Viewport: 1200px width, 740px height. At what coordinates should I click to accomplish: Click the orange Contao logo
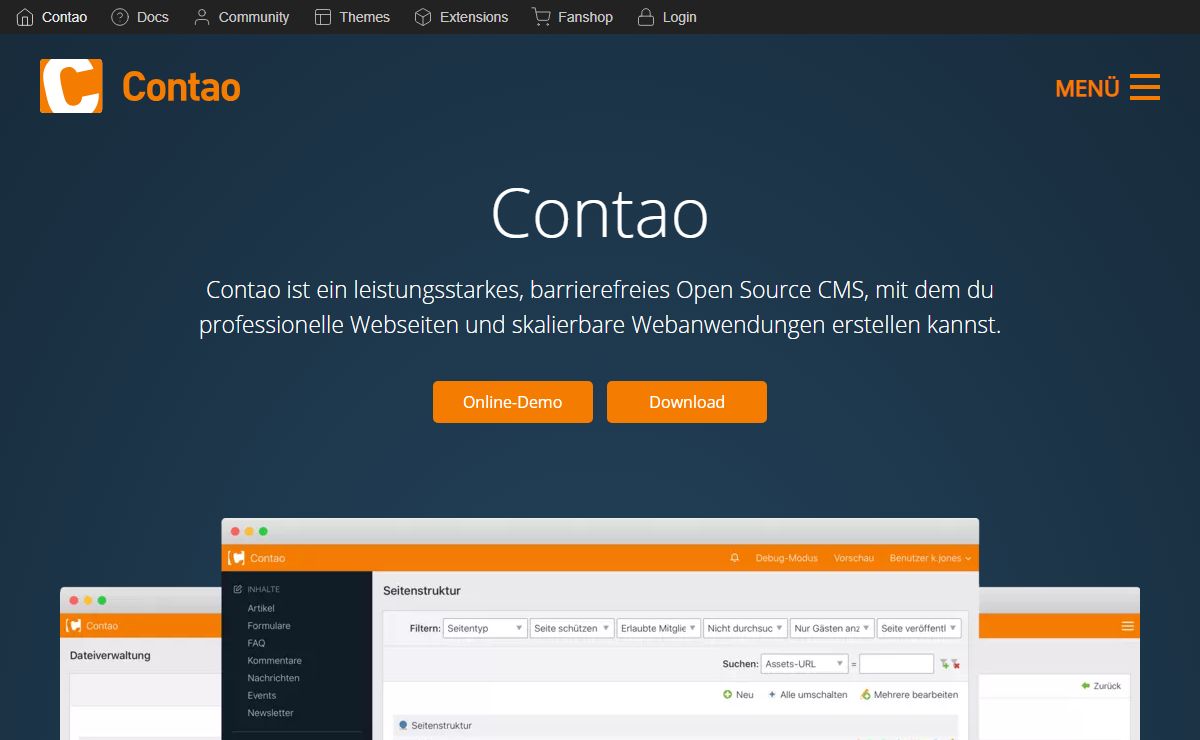click(71, 86)
